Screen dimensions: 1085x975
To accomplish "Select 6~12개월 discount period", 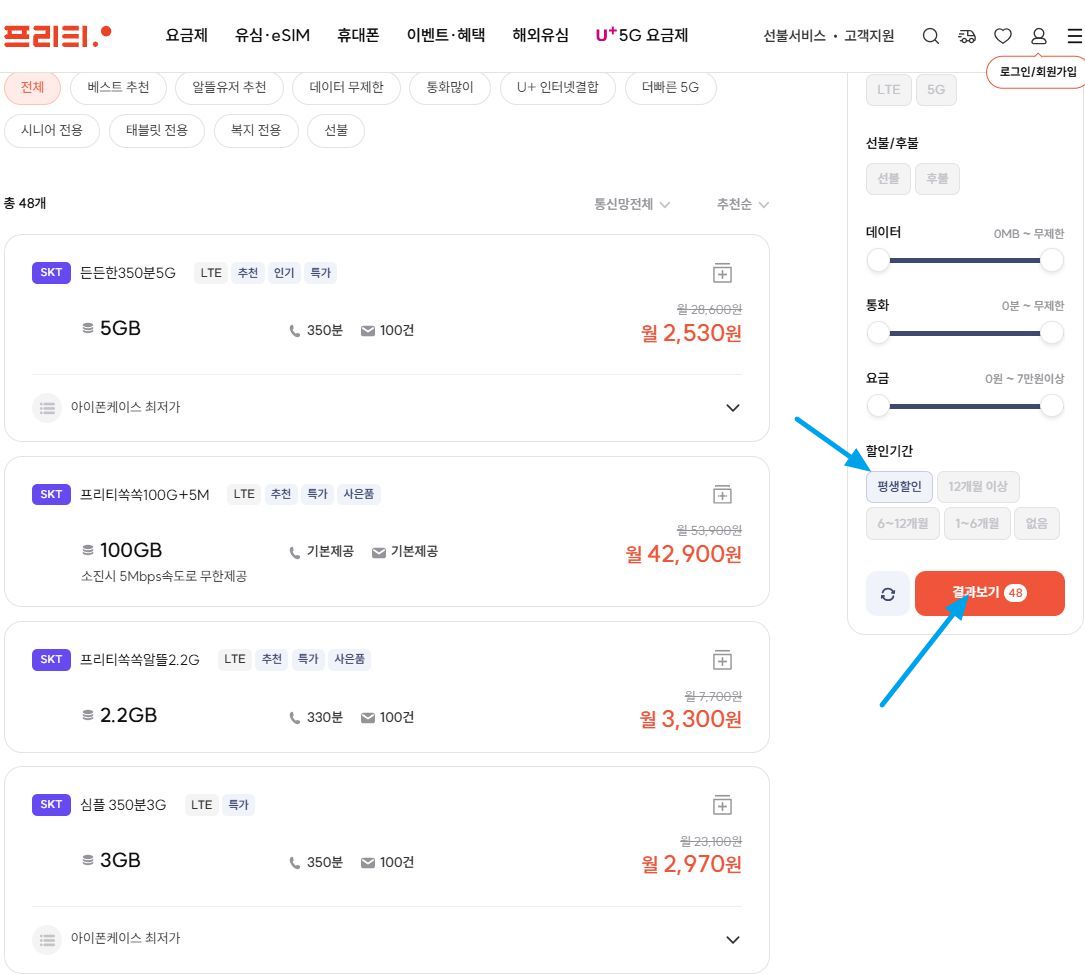I will click(903, 523).
